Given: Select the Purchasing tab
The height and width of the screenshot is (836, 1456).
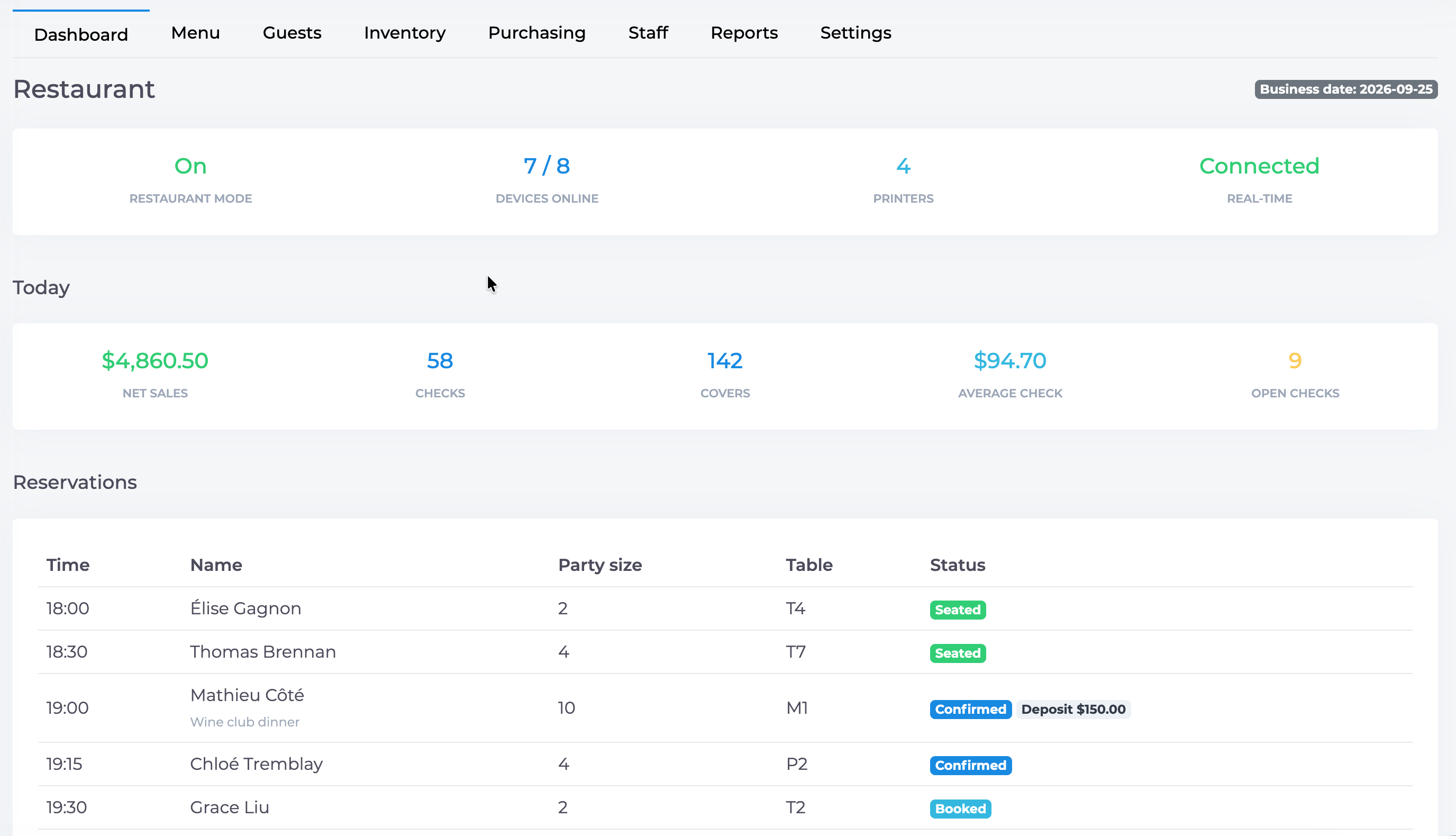Looking at the screenshot, I should (x=537, y=33).
